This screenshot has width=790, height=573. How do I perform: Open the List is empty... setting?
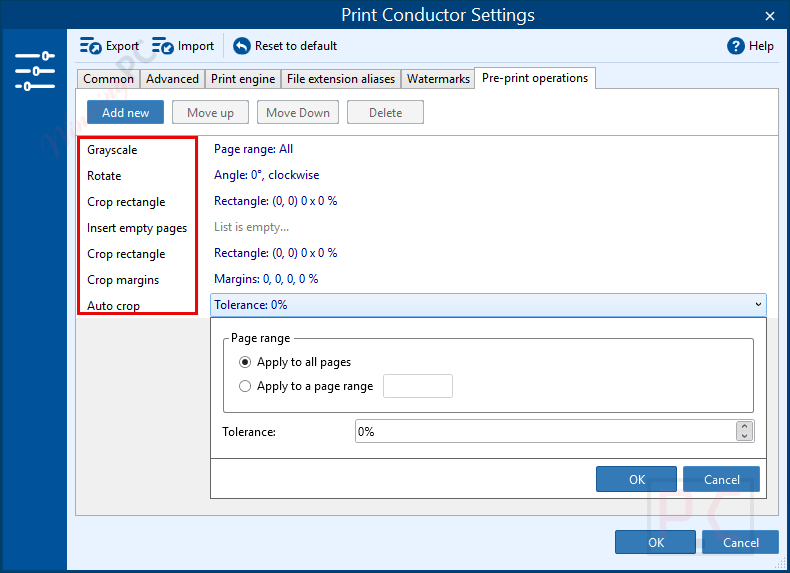[x=251, y=227]
